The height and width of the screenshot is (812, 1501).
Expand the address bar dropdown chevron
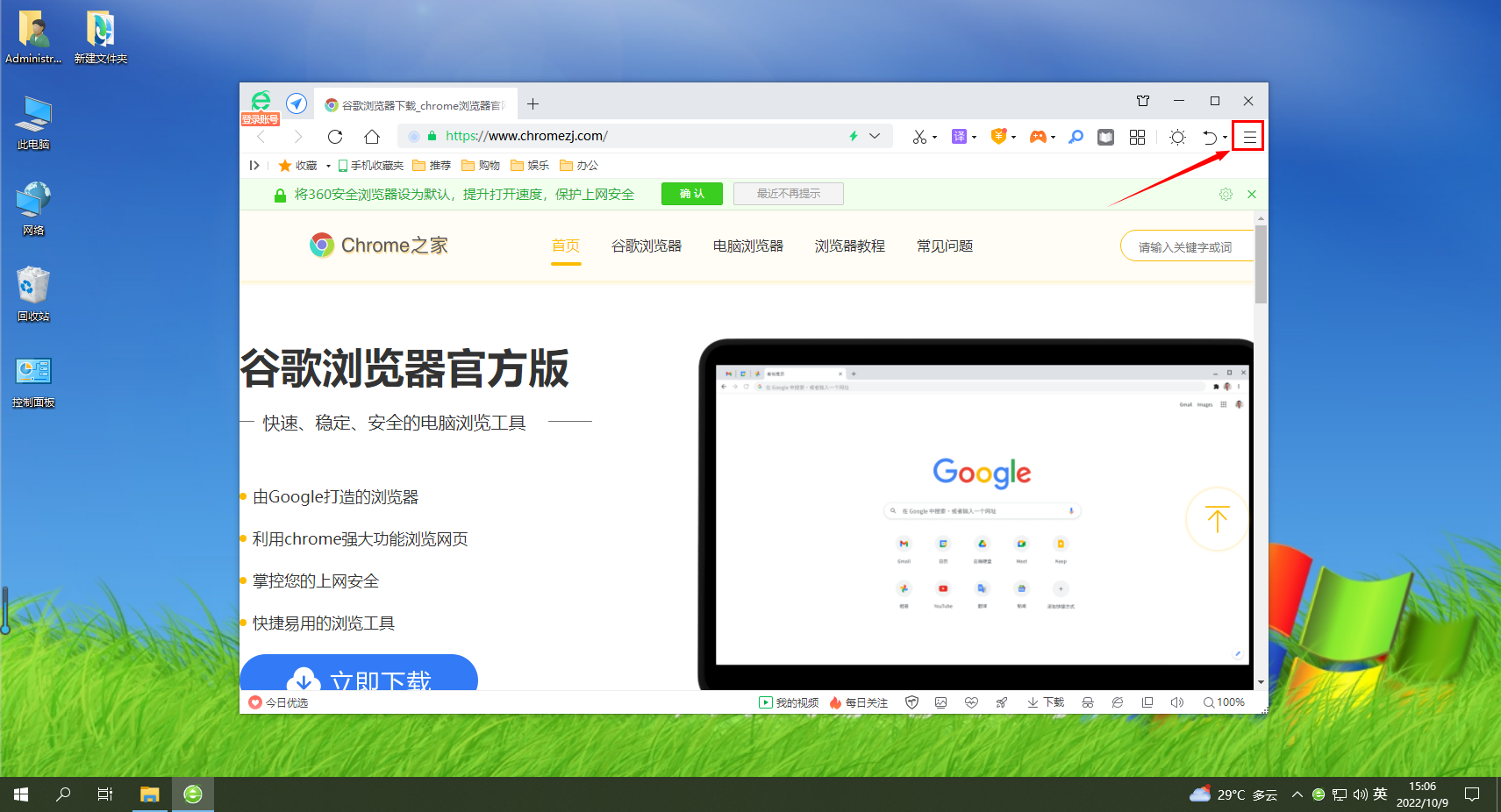point(875,136)
